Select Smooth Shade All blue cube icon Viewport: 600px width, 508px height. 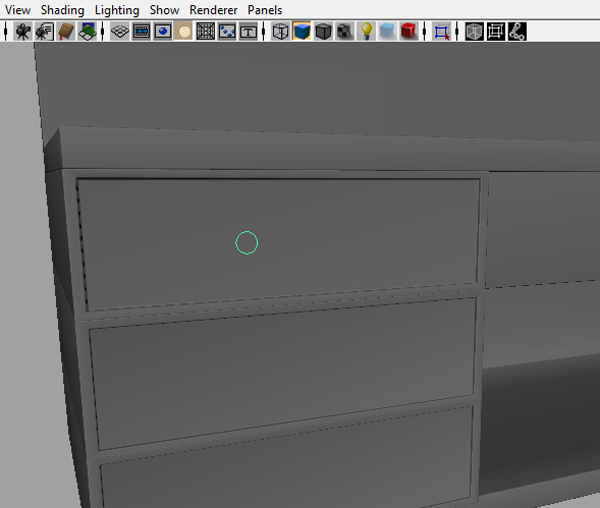[302, 31]
